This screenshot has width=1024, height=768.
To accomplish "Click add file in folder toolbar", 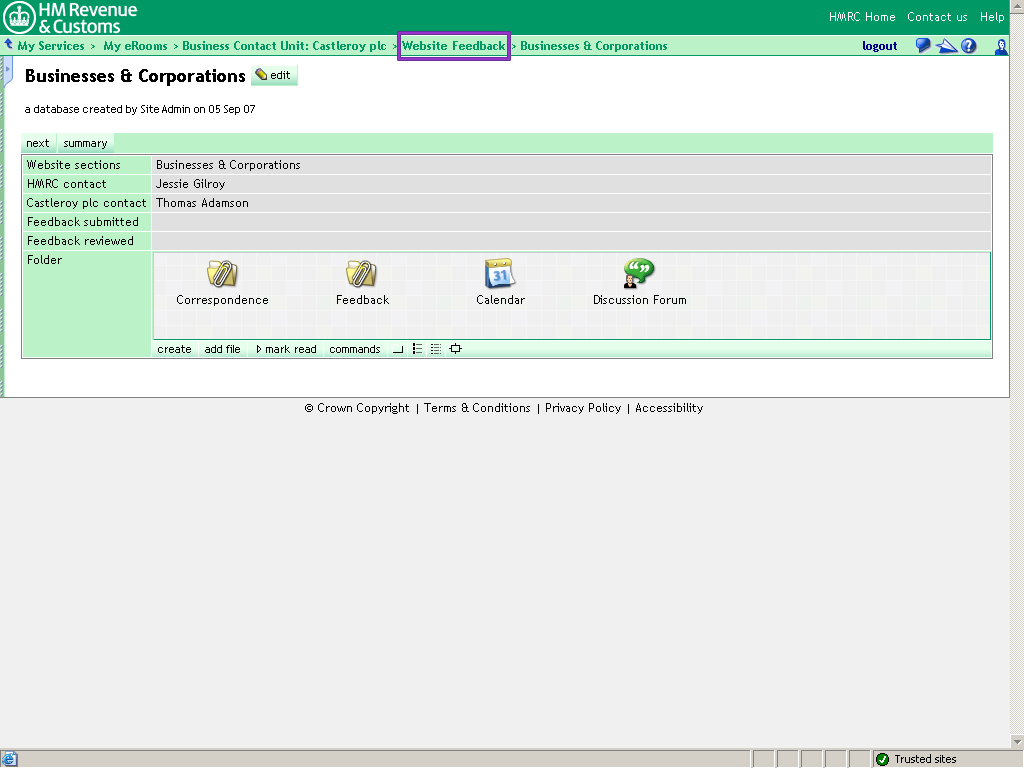I will pyautogui.click(x=222, y=349).
